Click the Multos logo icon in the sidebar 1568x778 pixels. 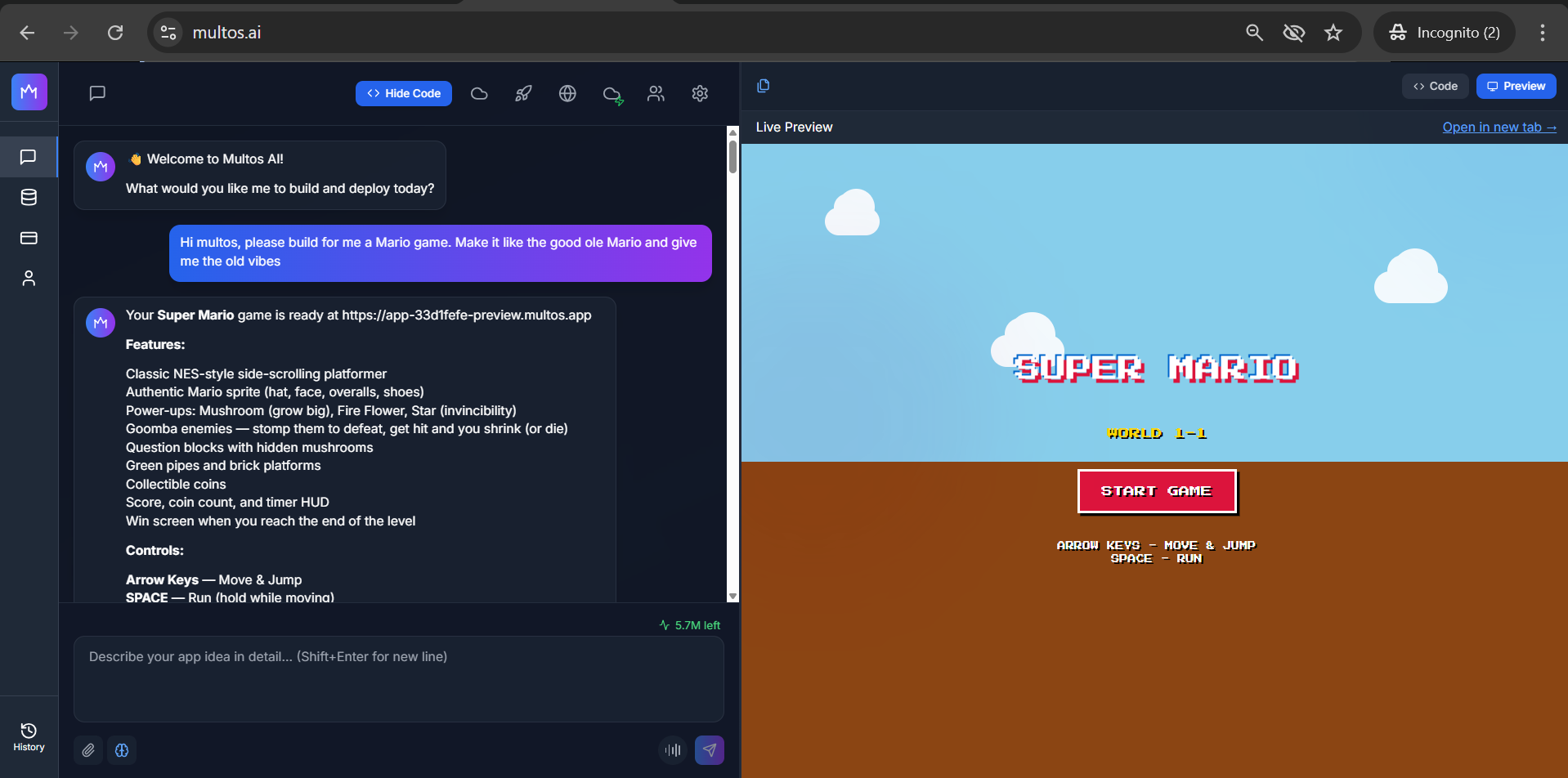click(x=29, y=92)
